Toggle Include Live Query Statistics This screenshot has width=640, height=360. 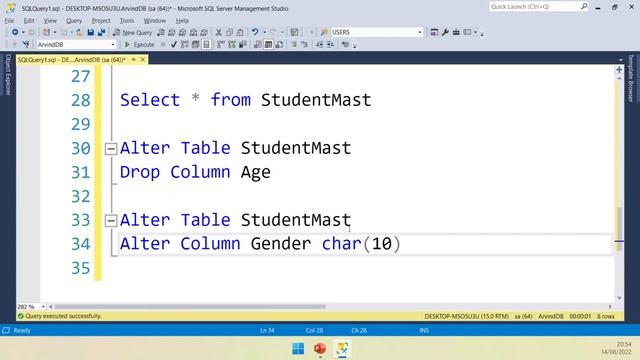click(232, 44)
